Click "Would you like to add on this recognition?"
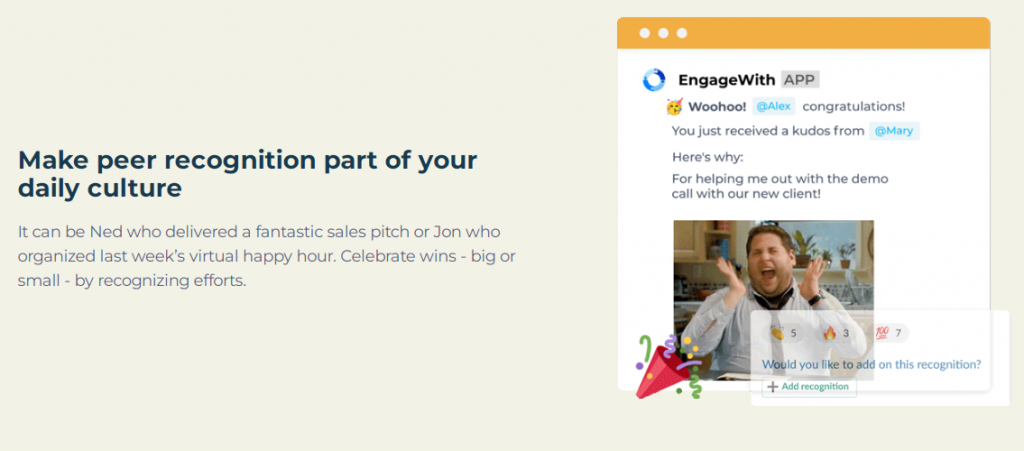Viewport: 1024px width, 451px height. click(871, 364)
